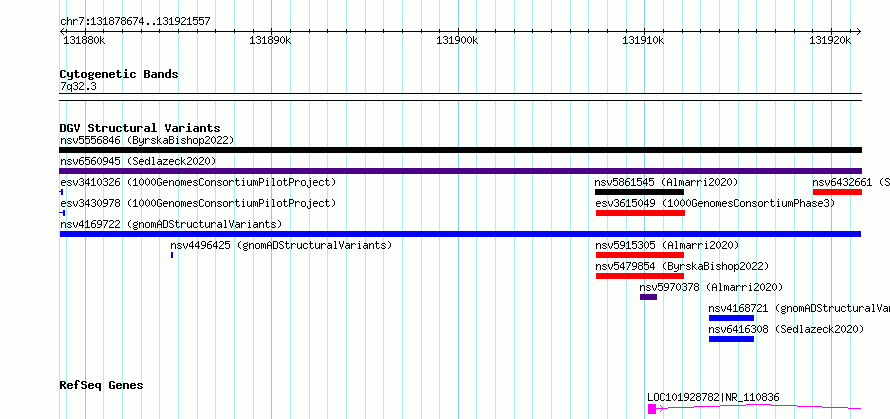Viewport: 890px width, 419px height.
Task: Click the small esv3410326 blue marker
Action: coord(61,192)
